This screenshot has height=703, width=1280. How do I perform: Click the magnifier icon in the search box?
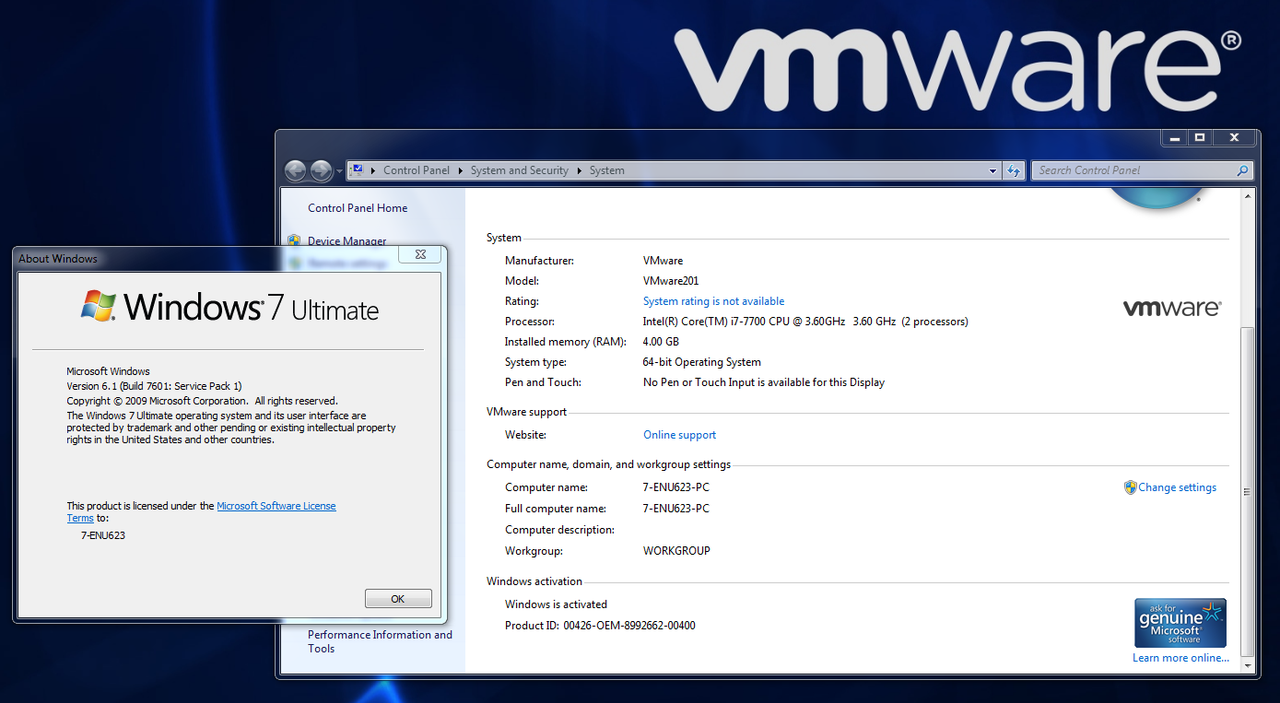[1243, 170]
